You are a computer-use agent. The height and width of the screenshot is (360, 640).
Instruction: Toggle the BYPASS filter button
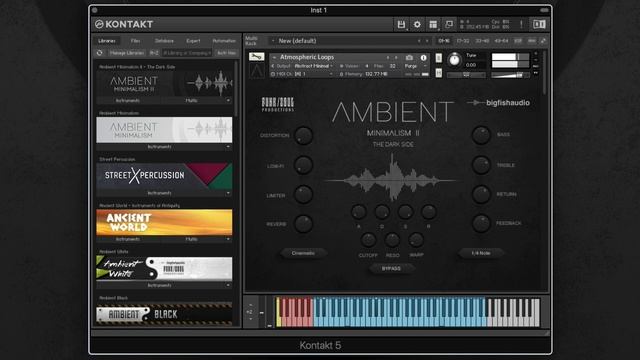click(x=391, y=269)
